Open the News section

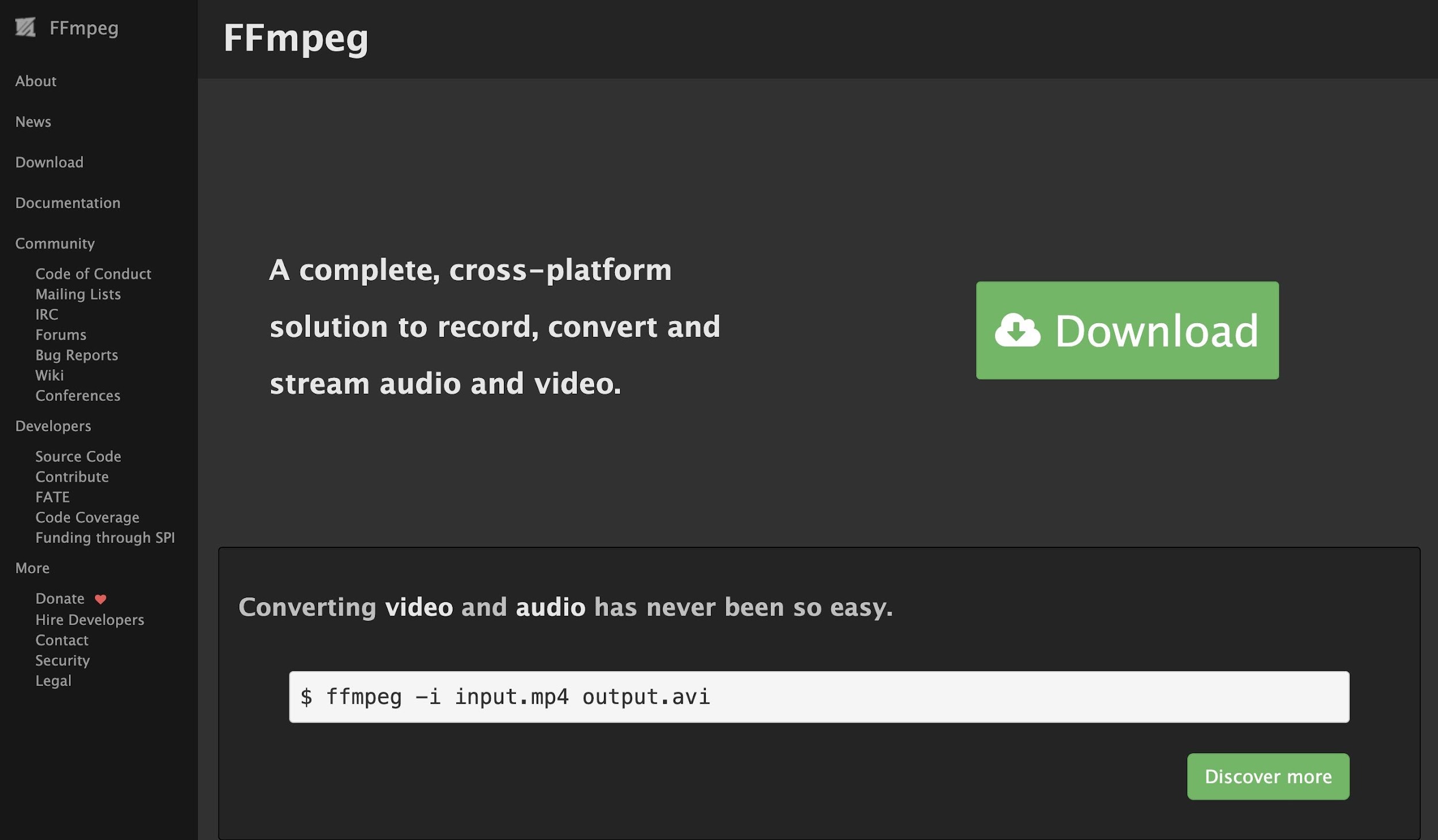(33, 121)
